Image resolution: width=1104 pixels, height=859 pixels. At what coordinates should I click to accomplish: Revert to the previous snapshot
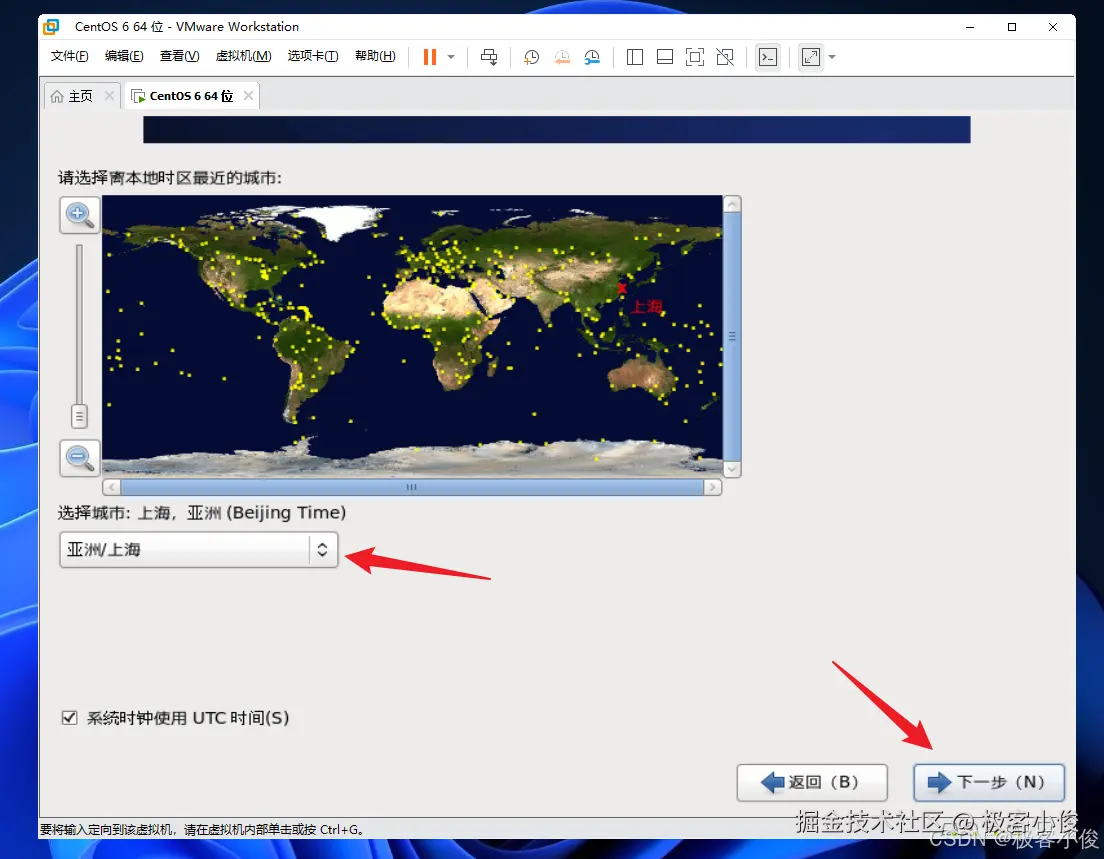562,57
